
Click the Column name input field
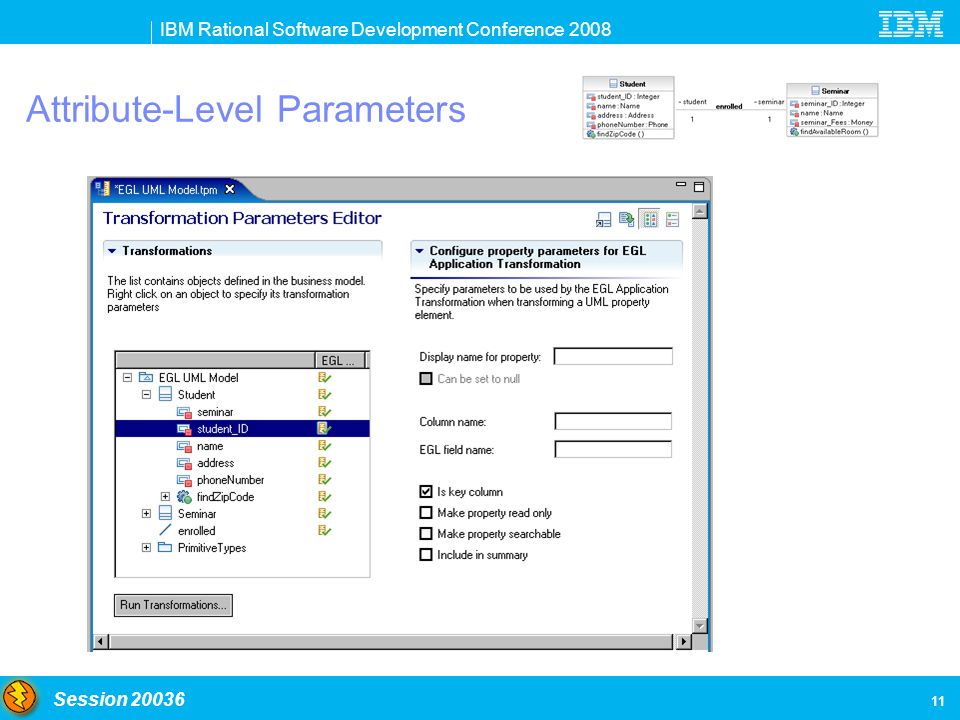(613, 421)
